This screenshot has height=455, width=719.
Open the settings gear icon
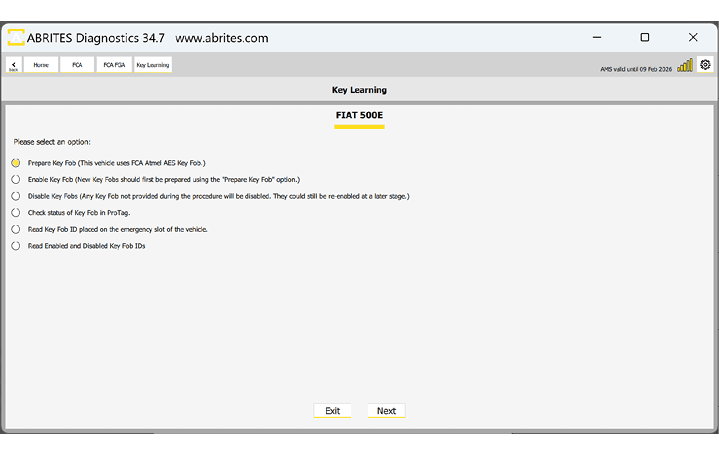pos(705,65)
